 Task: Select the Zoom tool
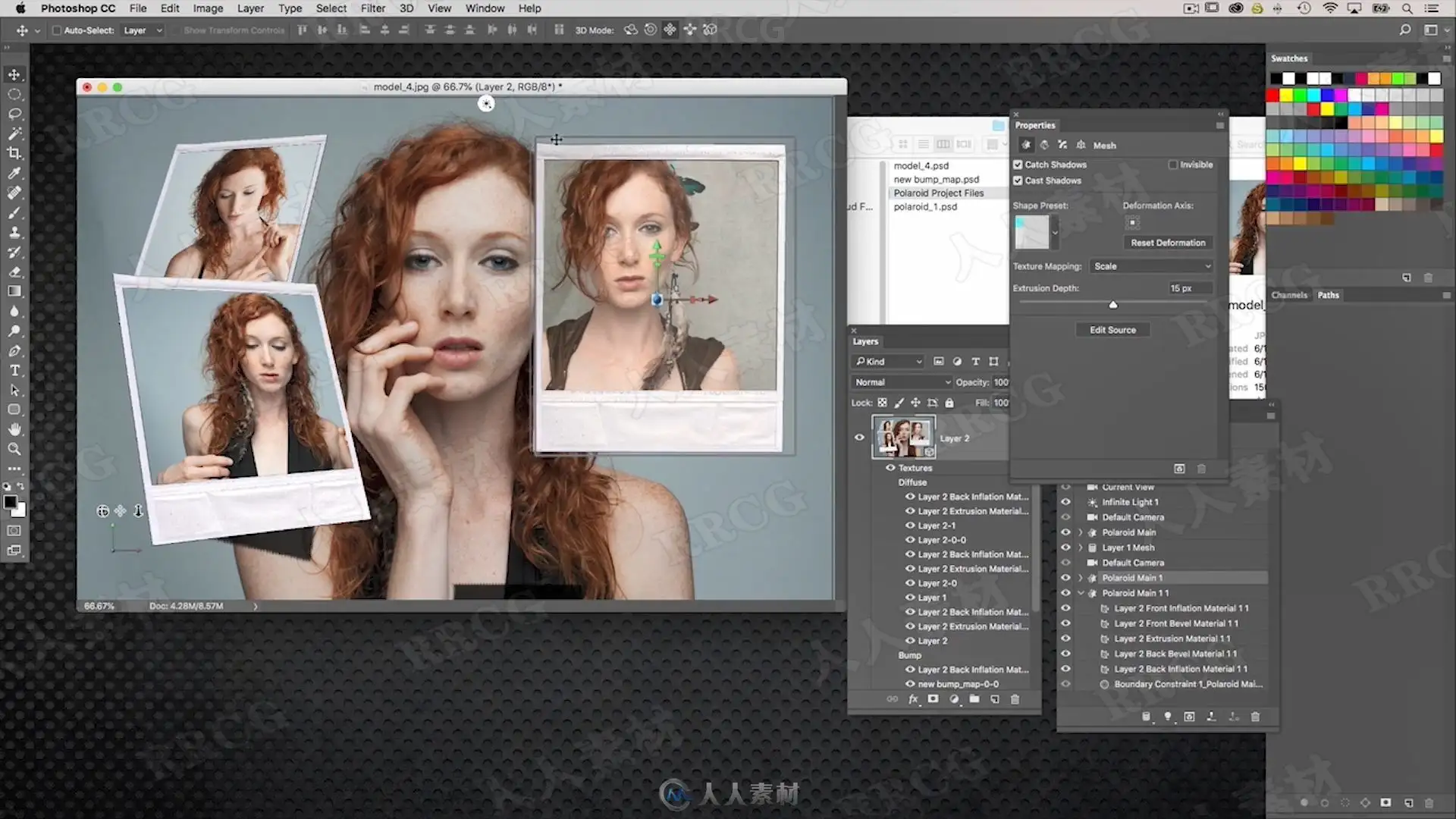14,449
